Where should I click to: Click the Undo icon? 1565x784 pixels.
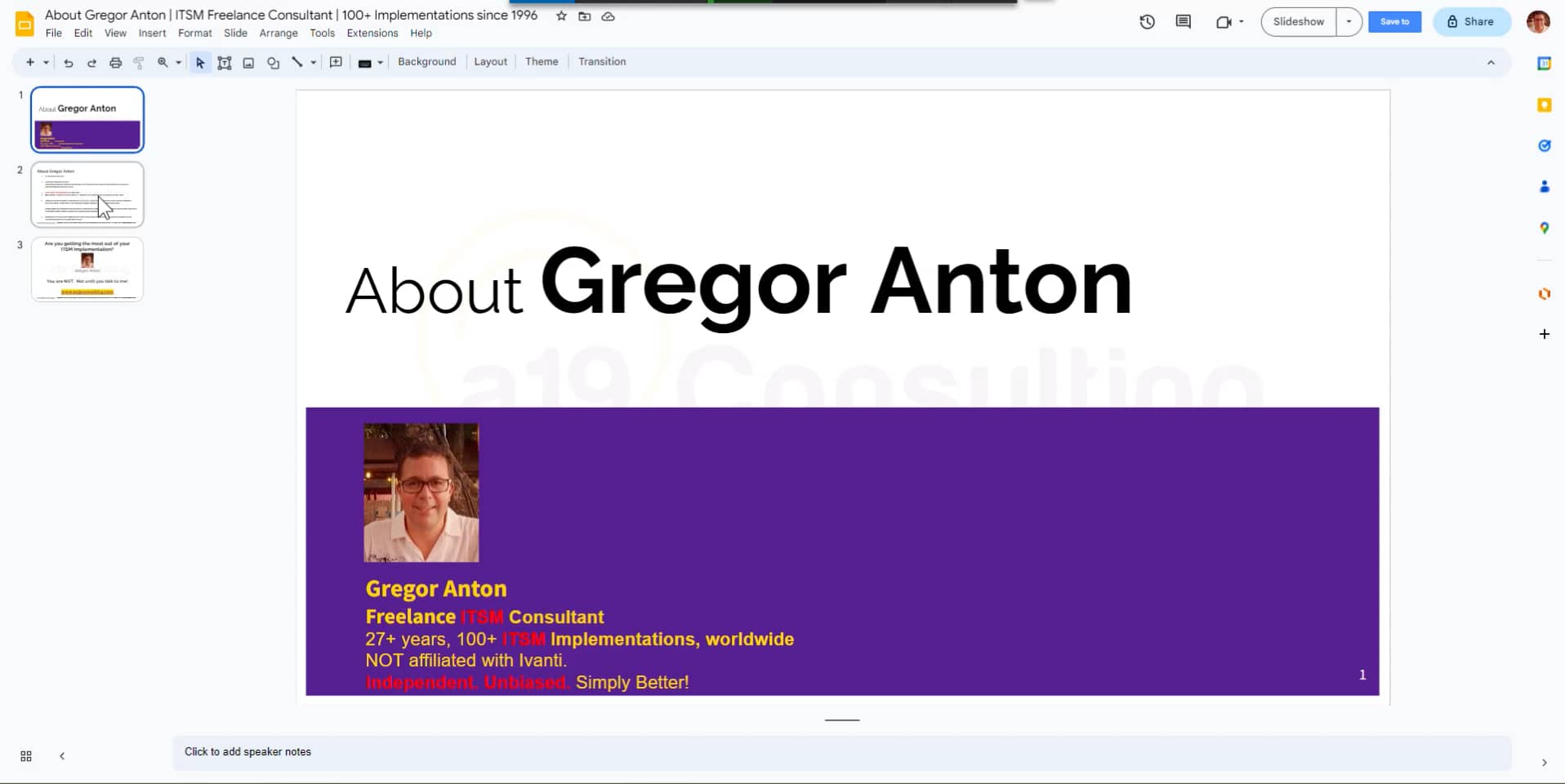tap(68, 62)
